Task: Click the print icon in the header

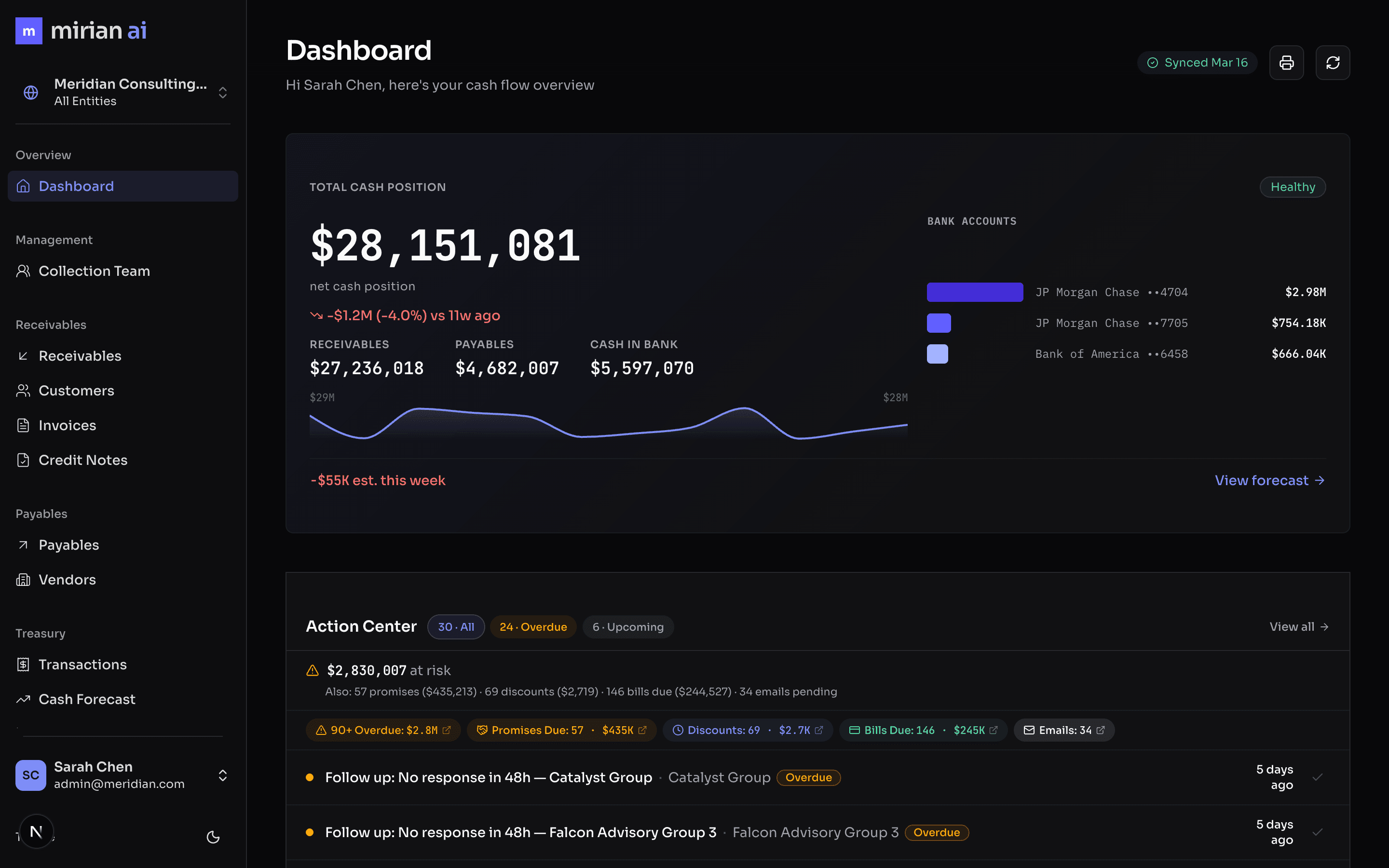Action: [1287, 62]
